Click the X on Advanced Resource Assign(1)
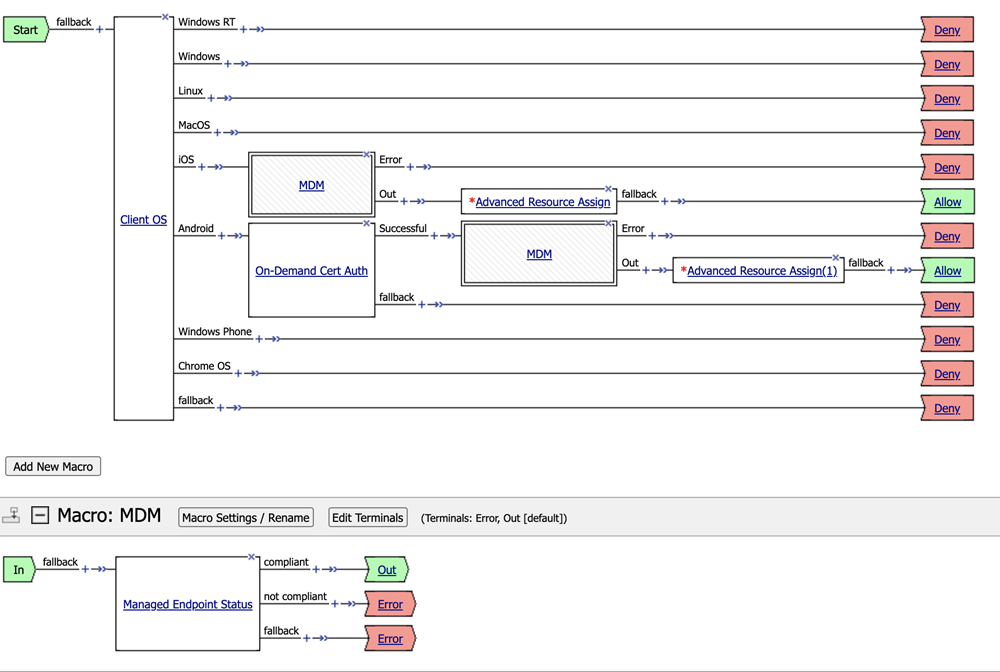 836,257
